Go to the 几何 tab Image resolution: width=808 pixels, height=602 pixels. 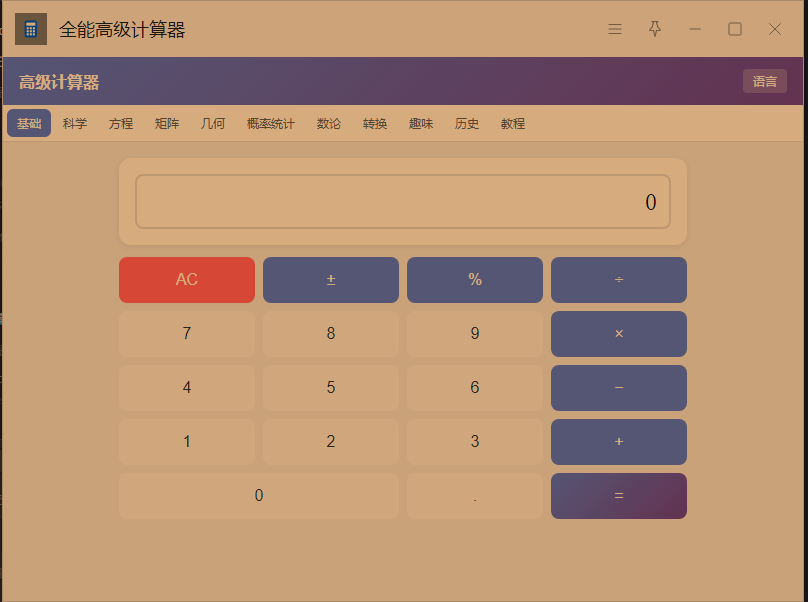click(x=213, y=123)
